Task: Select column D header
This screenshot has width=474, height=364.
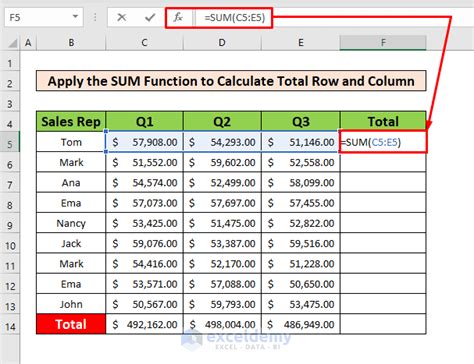Action: click(x=222, y=43)
